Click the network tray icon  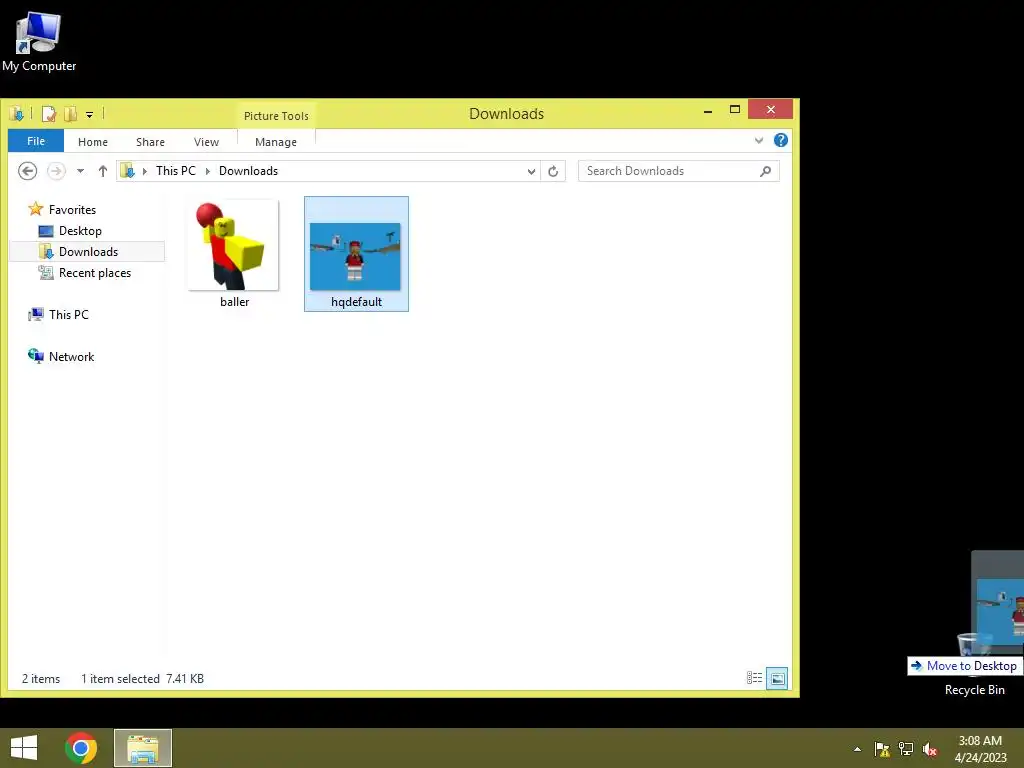pos(906,749)
